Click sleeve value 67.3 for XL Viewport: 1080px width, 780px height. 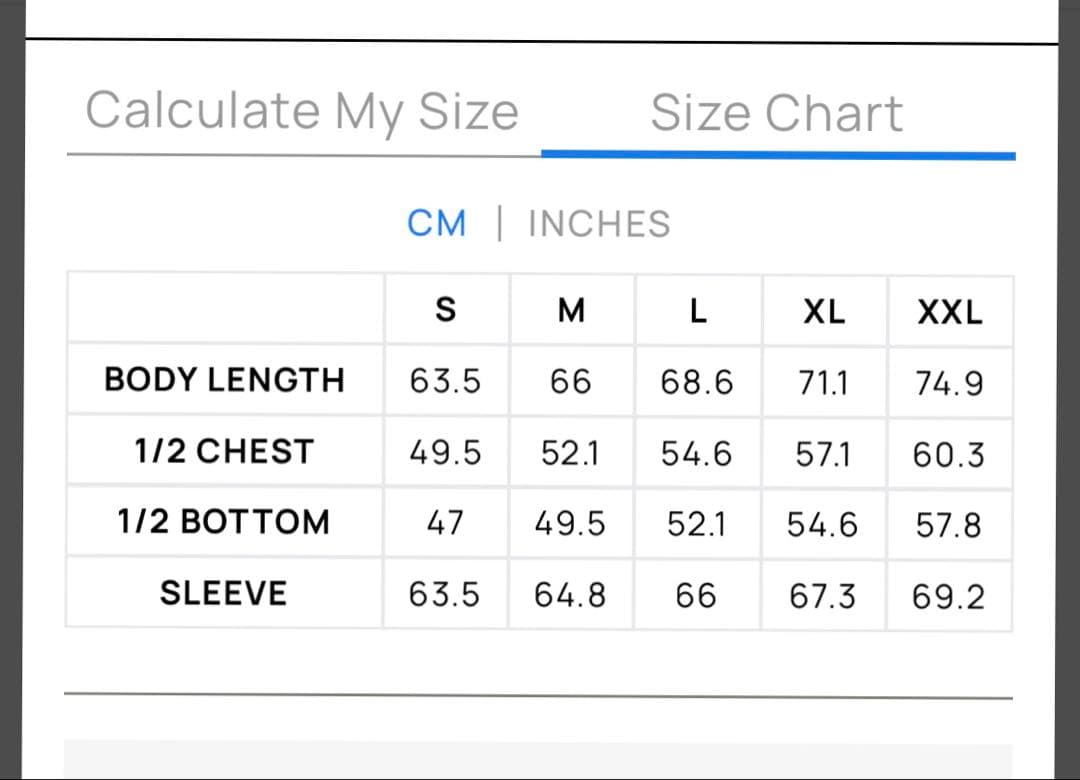822,596
